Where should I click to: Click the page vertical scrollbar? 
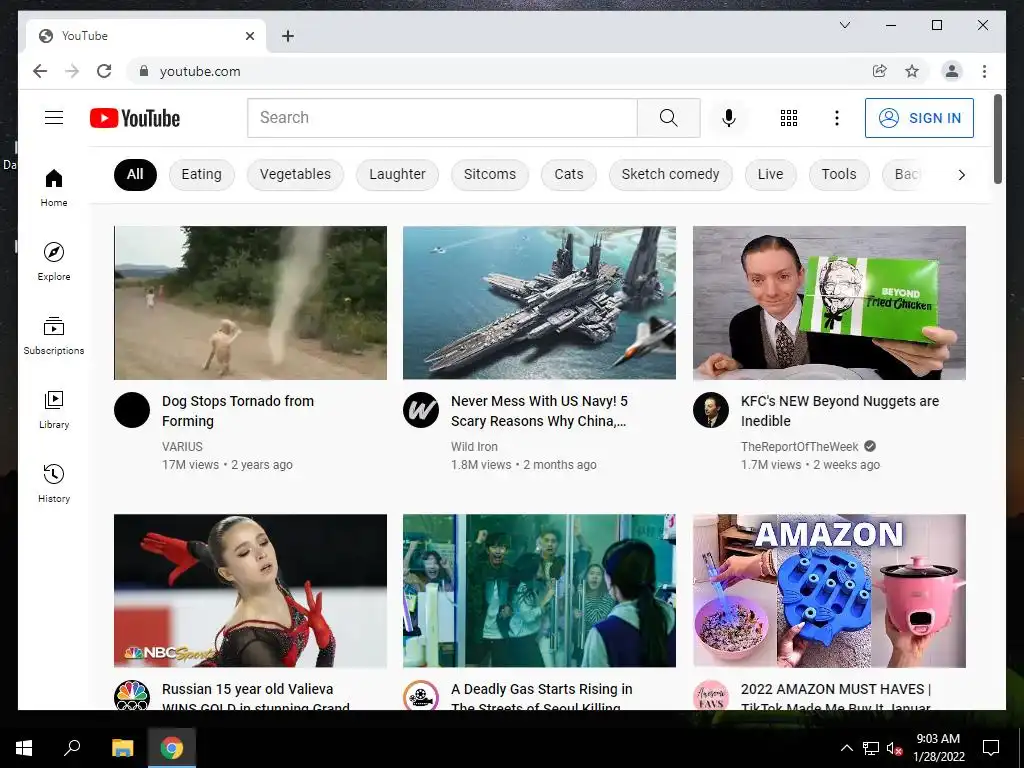(998, 139)
